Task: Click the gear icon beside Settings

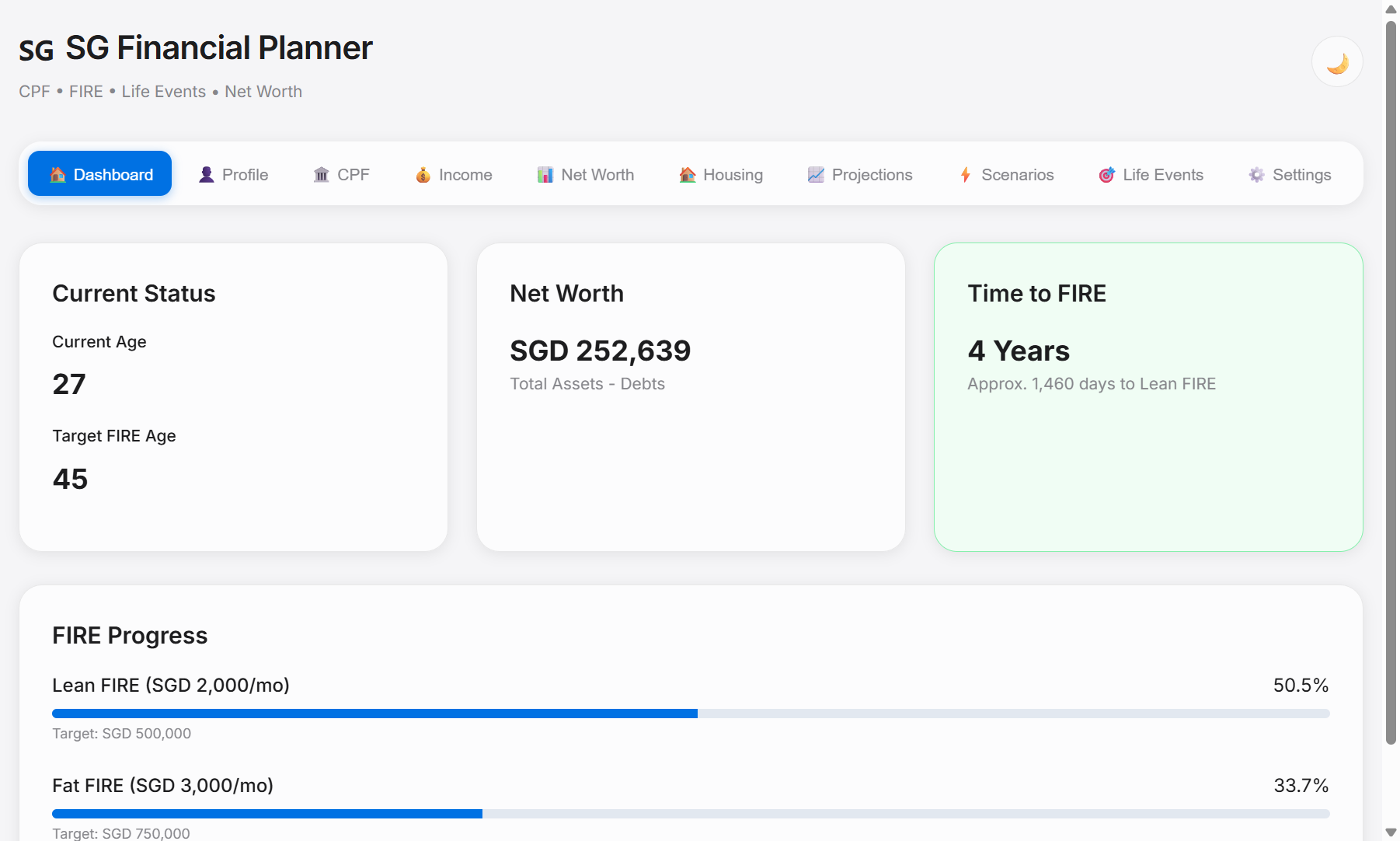Action: (1256, 175)
